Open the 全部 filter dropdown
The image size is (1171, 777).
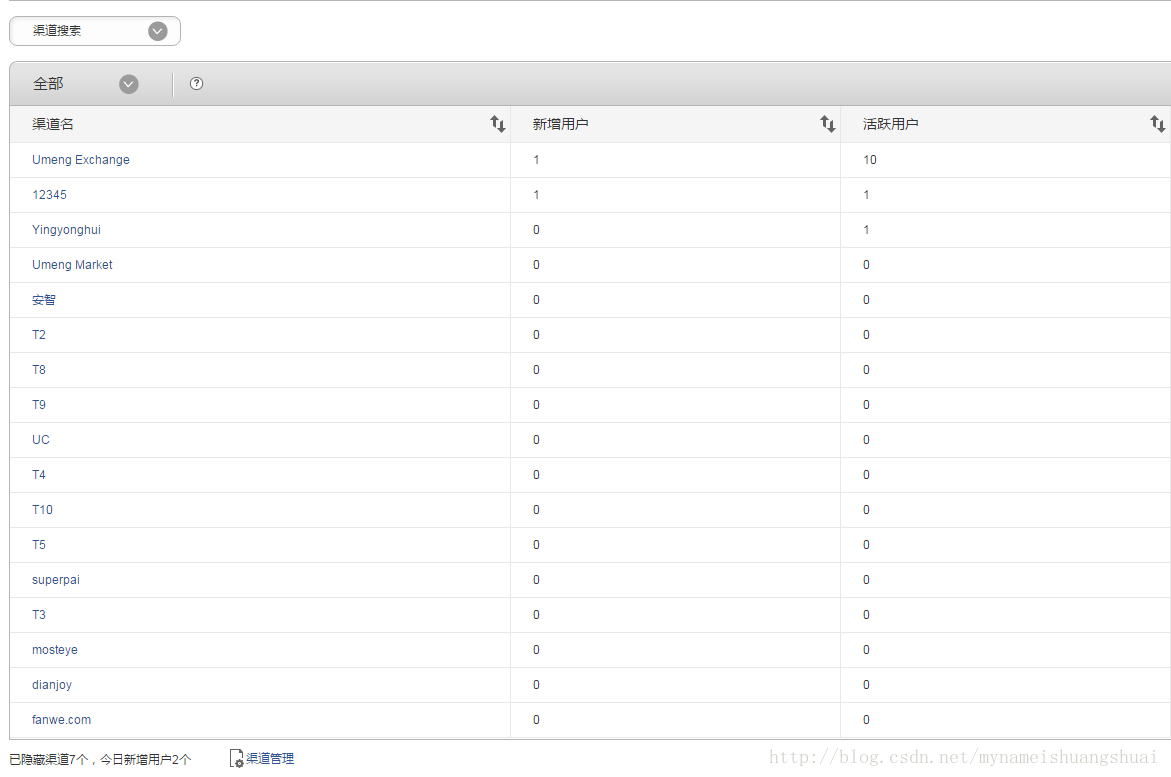[x=128, y=84]
